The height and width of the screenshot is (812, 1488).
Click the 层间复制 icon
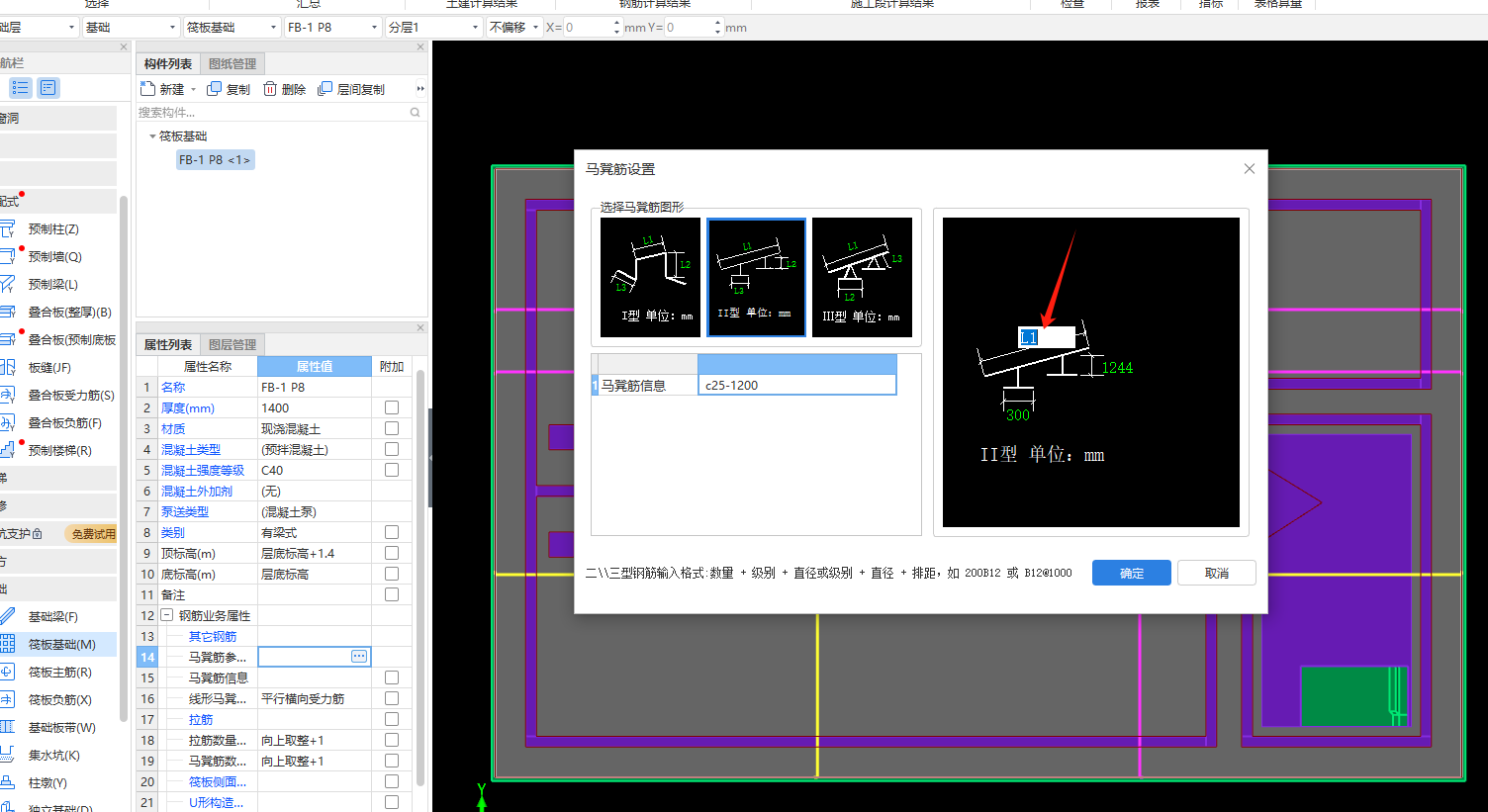(x=325, y=89)
